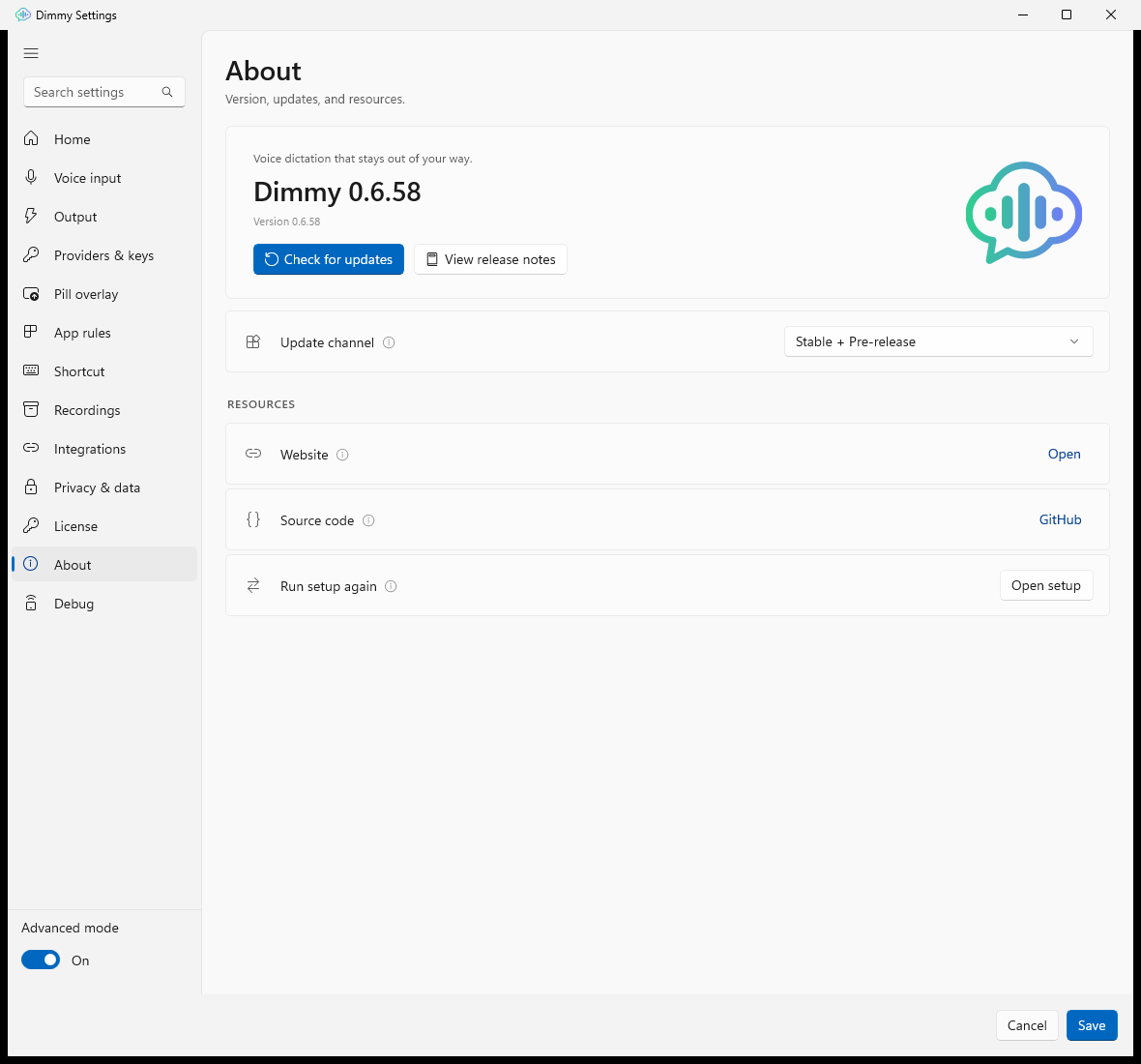
Task: Click the Debug icon in sidebar
Action: click(31, 603)
